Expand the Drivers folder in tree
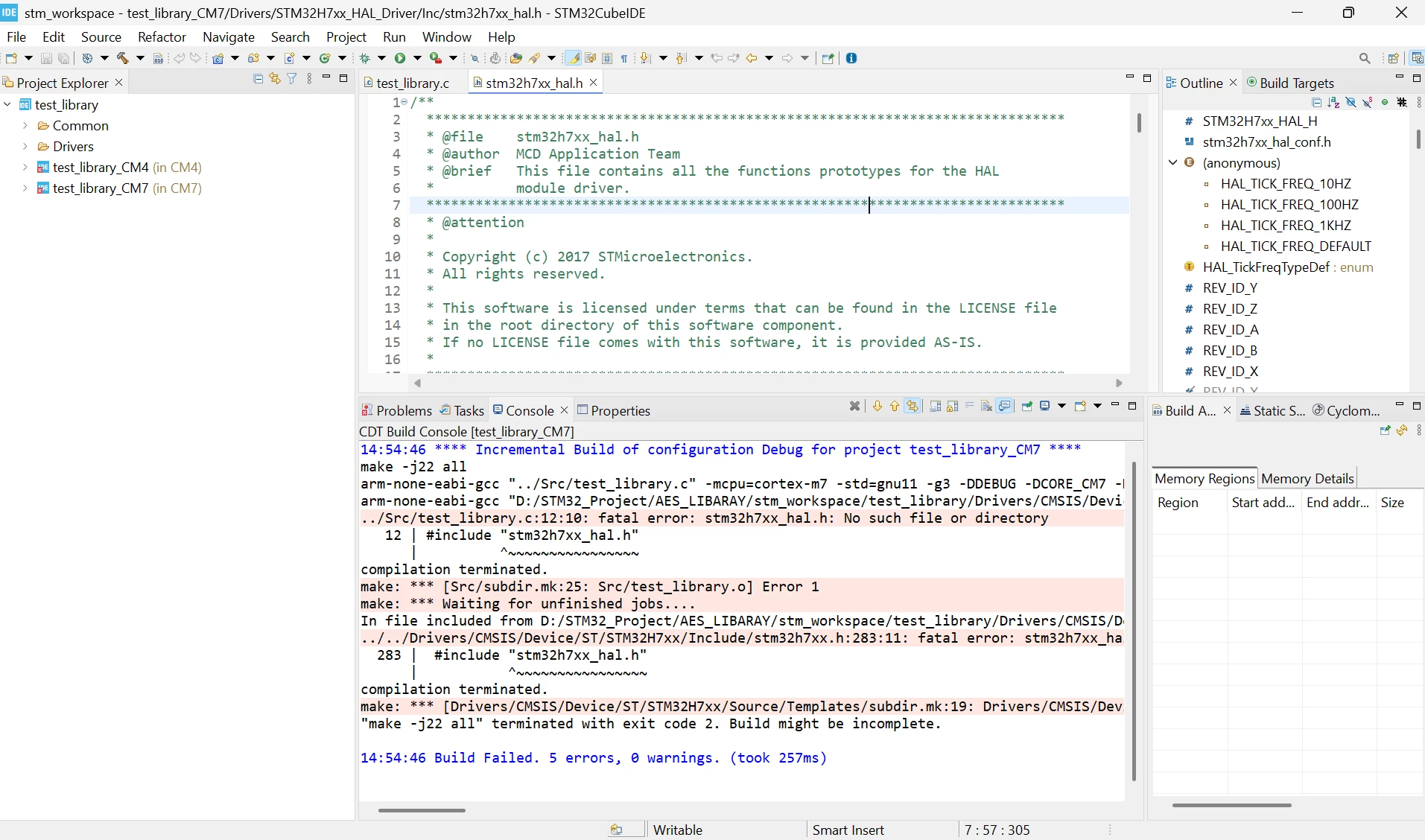The height and width of the screenshot is (840, 1425). (25, 147)
